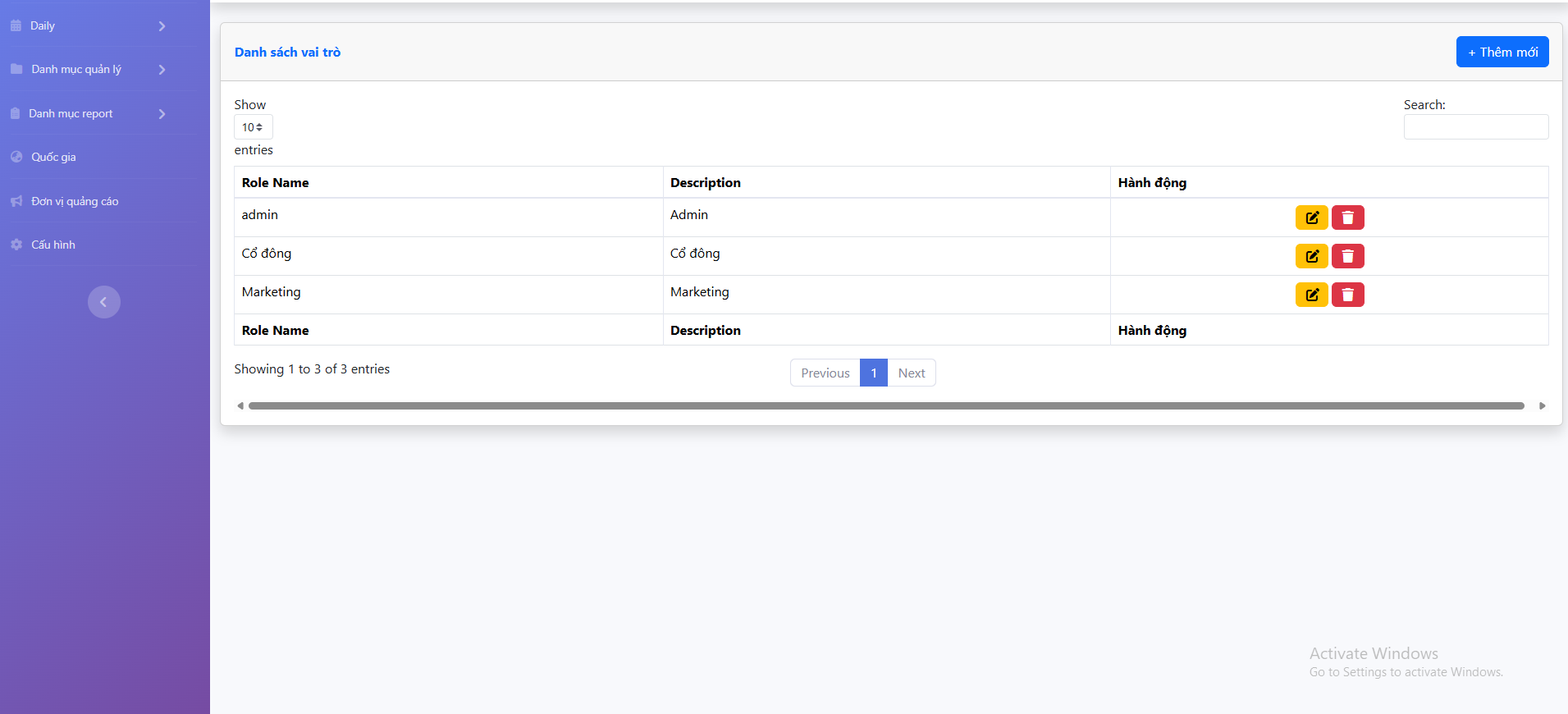Select page 1 in pagination
Viewport: 1568px width, 714px height.
click(x=874, y=373)
